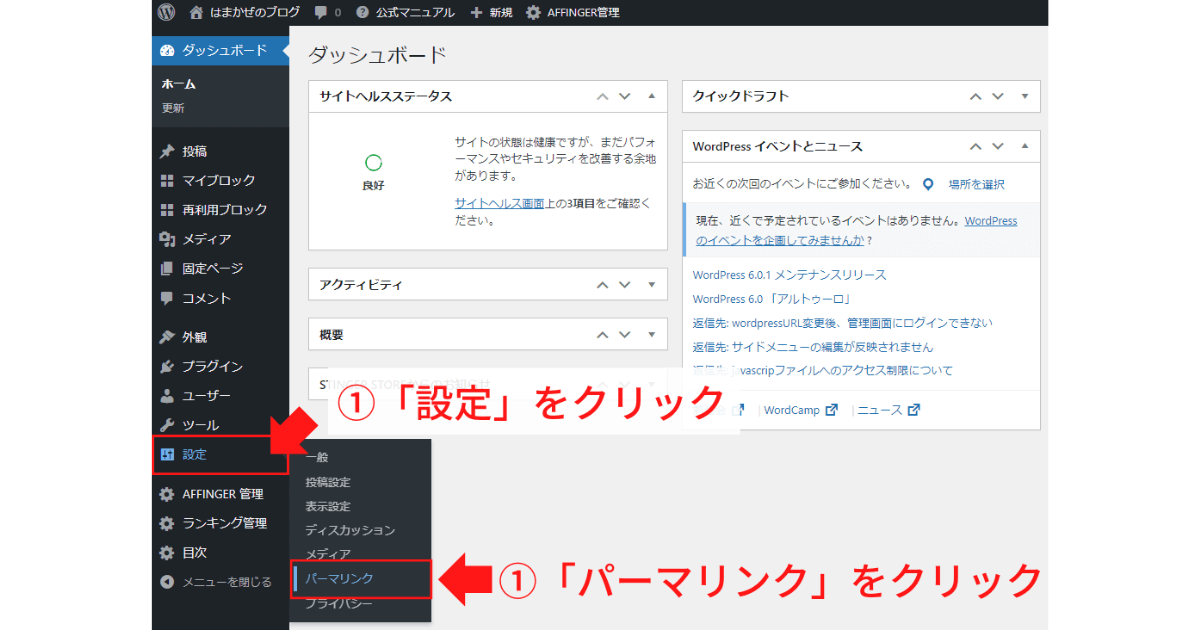Collapse the サイトヘルスステータス panel
The height and width of the screenshot is (630, 1200).
click(x=652, y=96)
